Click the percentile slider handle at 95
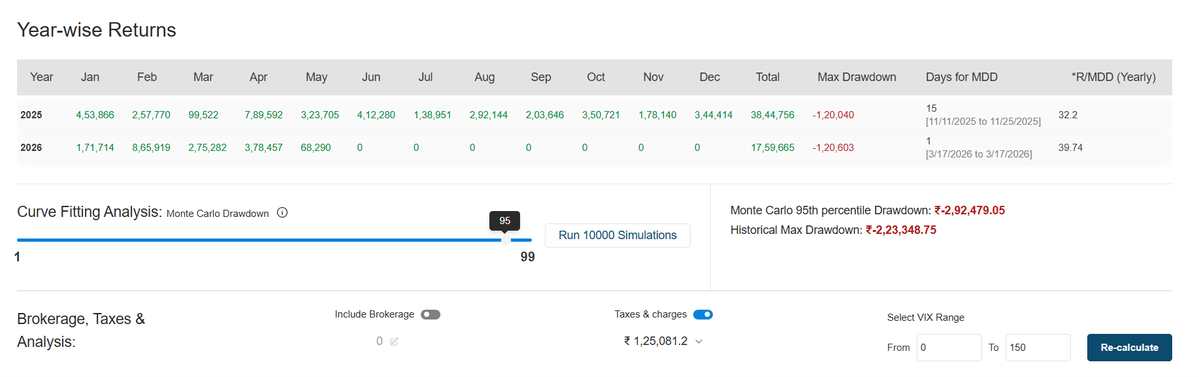This screenshot has height=377, width=1199. pyautogui.click(x=505, y=239)
